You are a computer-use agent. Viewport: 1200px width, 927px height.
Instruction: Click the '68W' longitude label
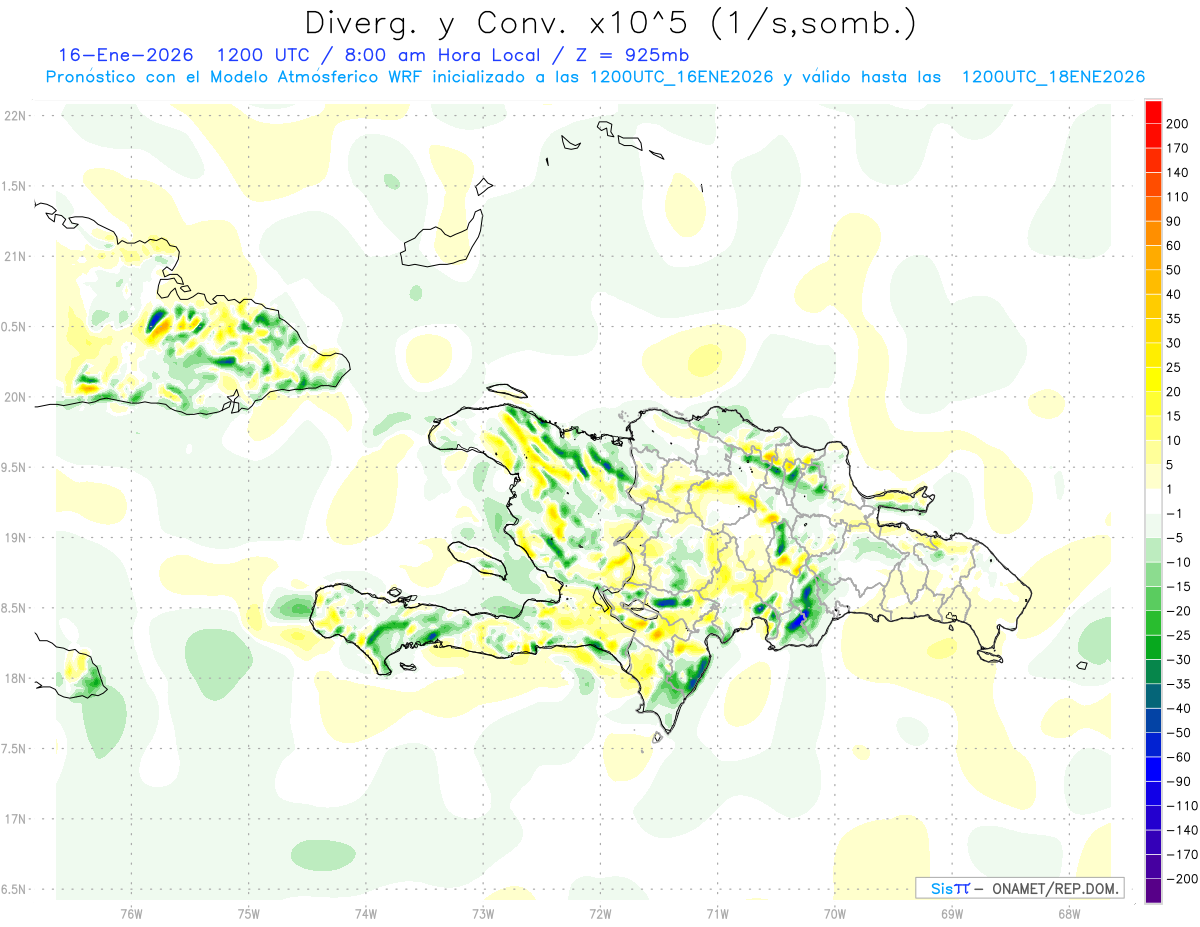(x=1069, y=914)
